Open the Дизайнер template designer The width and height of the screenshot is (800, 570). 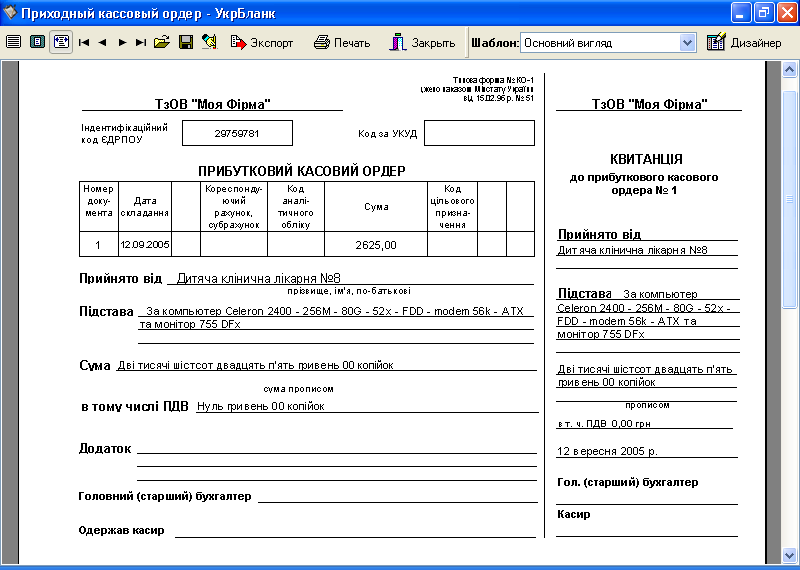[744, 43]
